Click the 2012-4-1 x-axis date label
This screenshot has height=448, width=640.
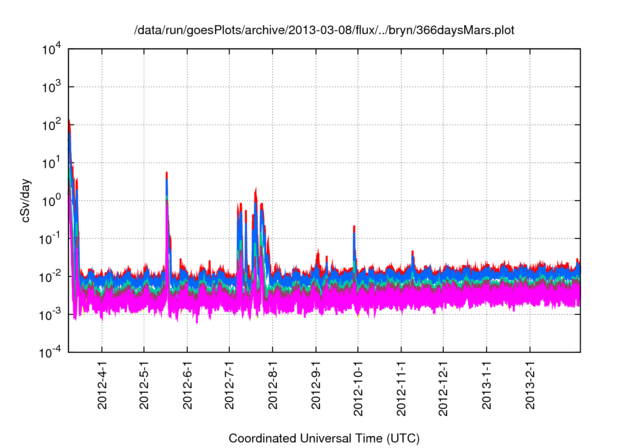pos(102,386)
